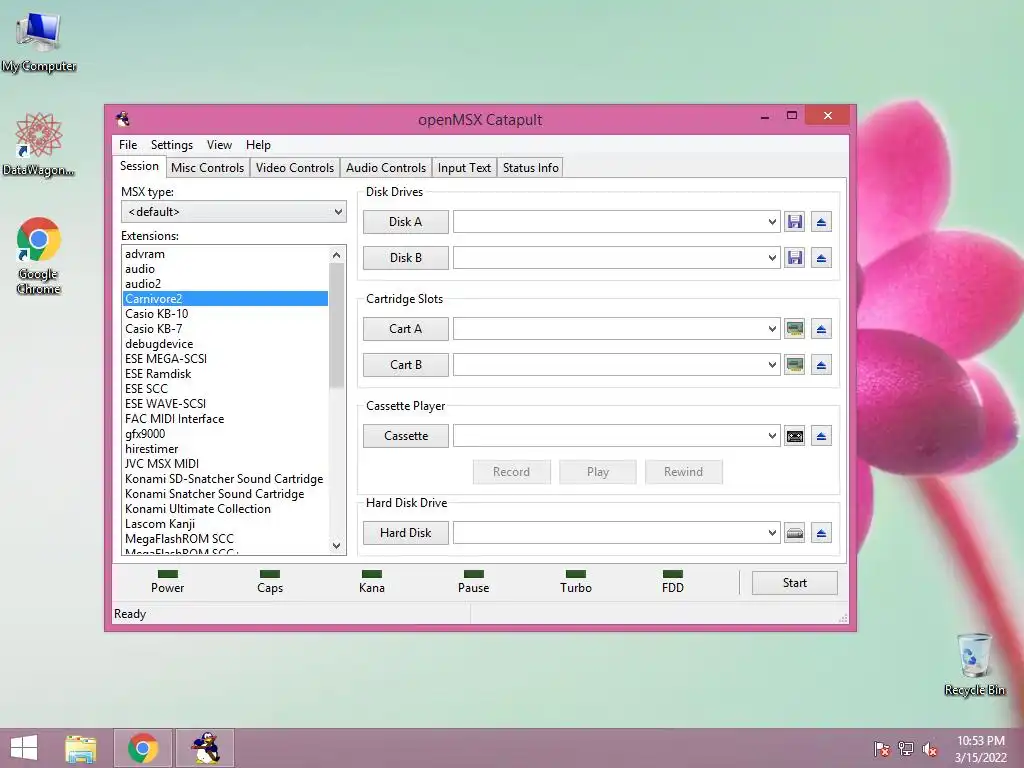Expand the Disk A image dropdown
This screenshot has width=1024, height=768.
pyautogui.click(x=772, y=222)
